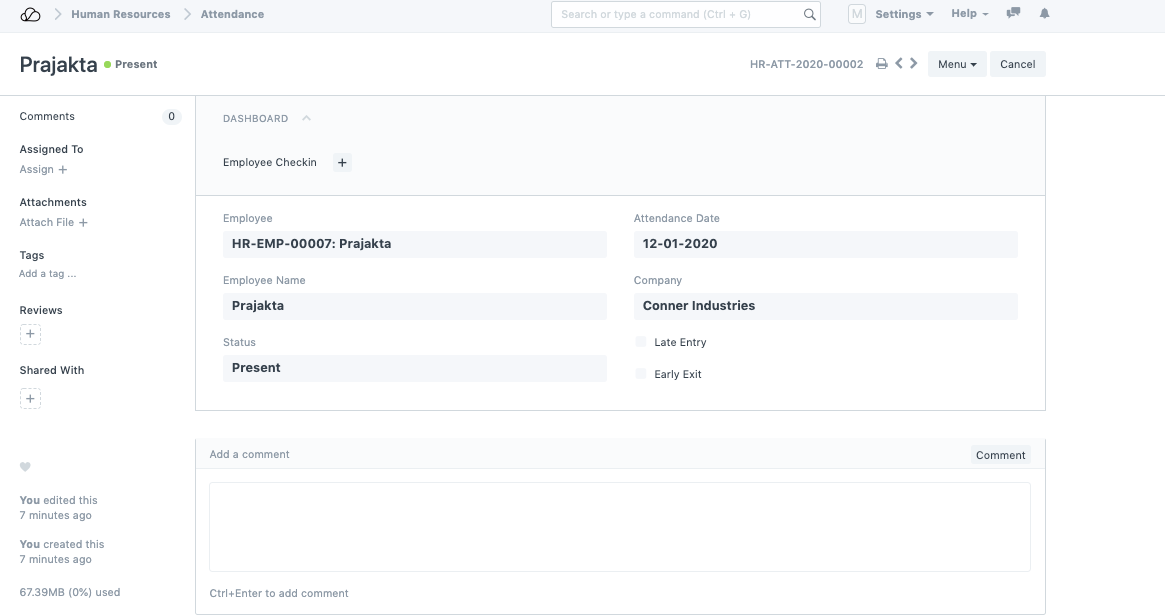Image resolution: width=1165 pixels, height=615 pixels.
Task: Open the Menu dropdown
Action: [x=957, y=64]
